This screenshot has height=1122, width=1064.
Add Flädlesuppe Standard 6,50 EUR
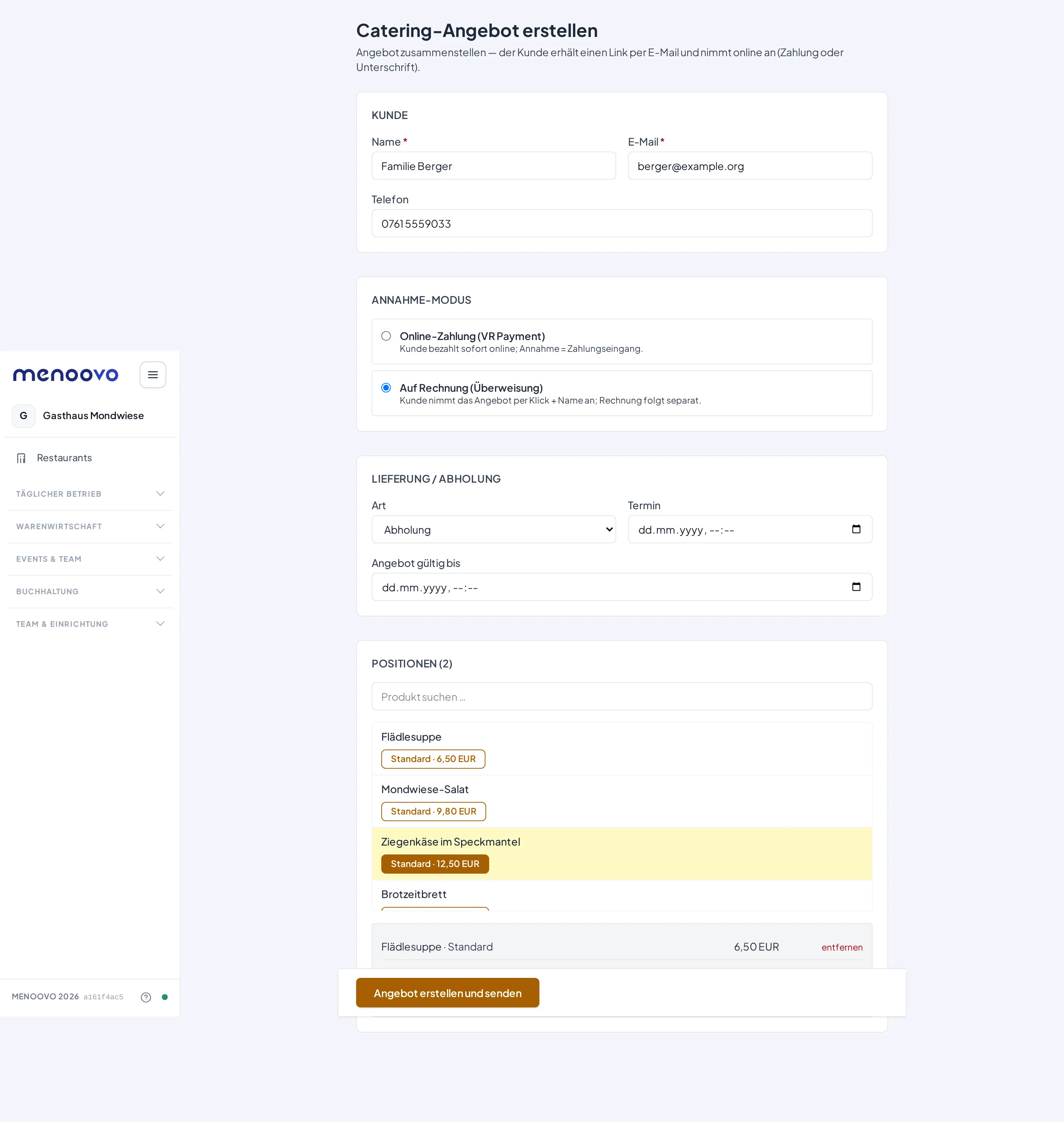coord(433,759)
